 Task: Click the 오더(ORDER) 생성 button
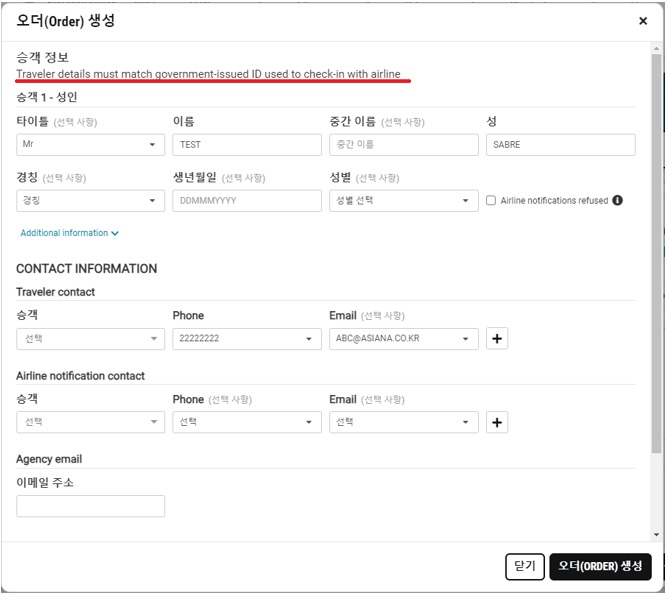(x=600, y=566)
